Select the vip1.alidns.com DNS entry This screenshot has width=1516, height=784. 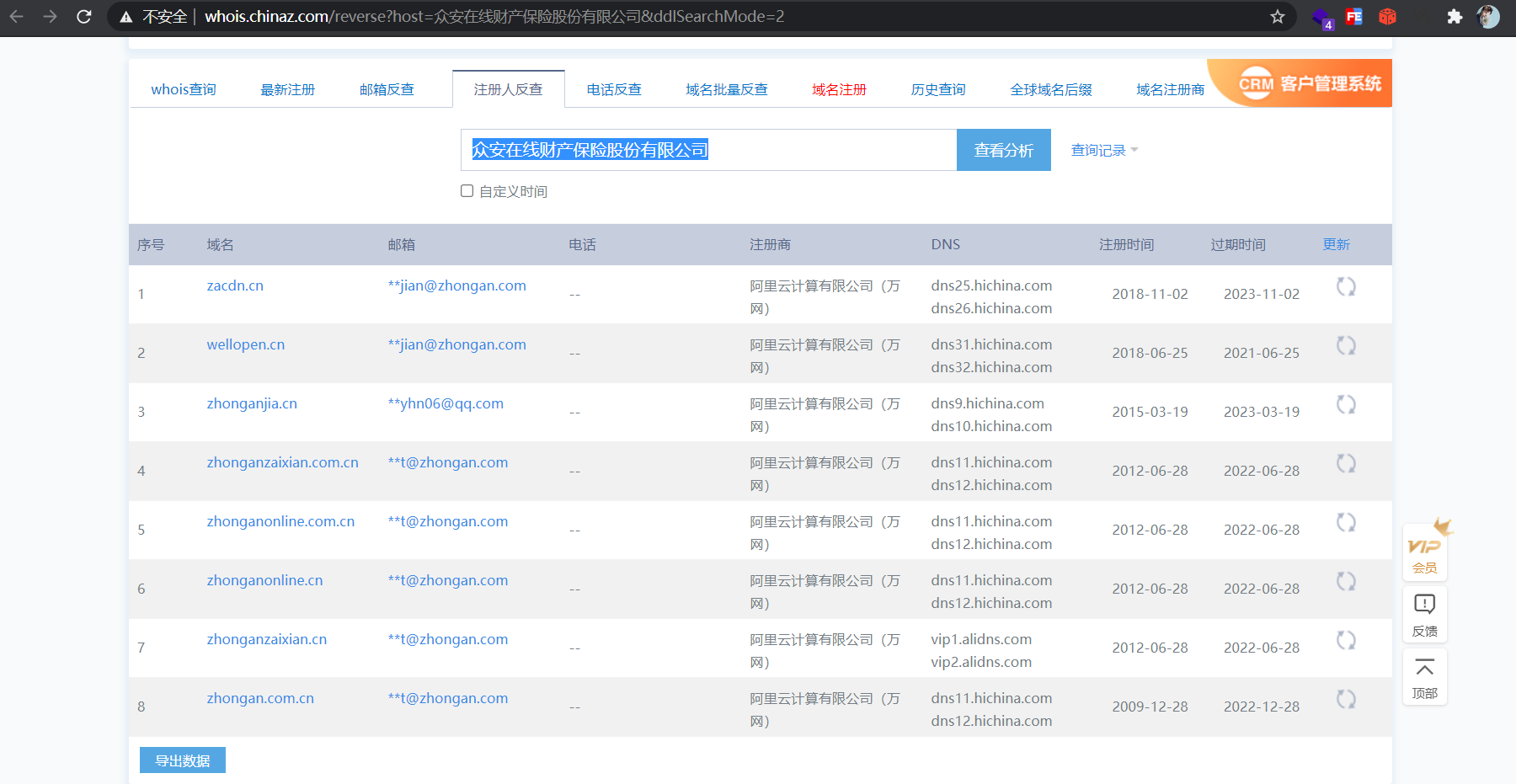coord(981,640)
